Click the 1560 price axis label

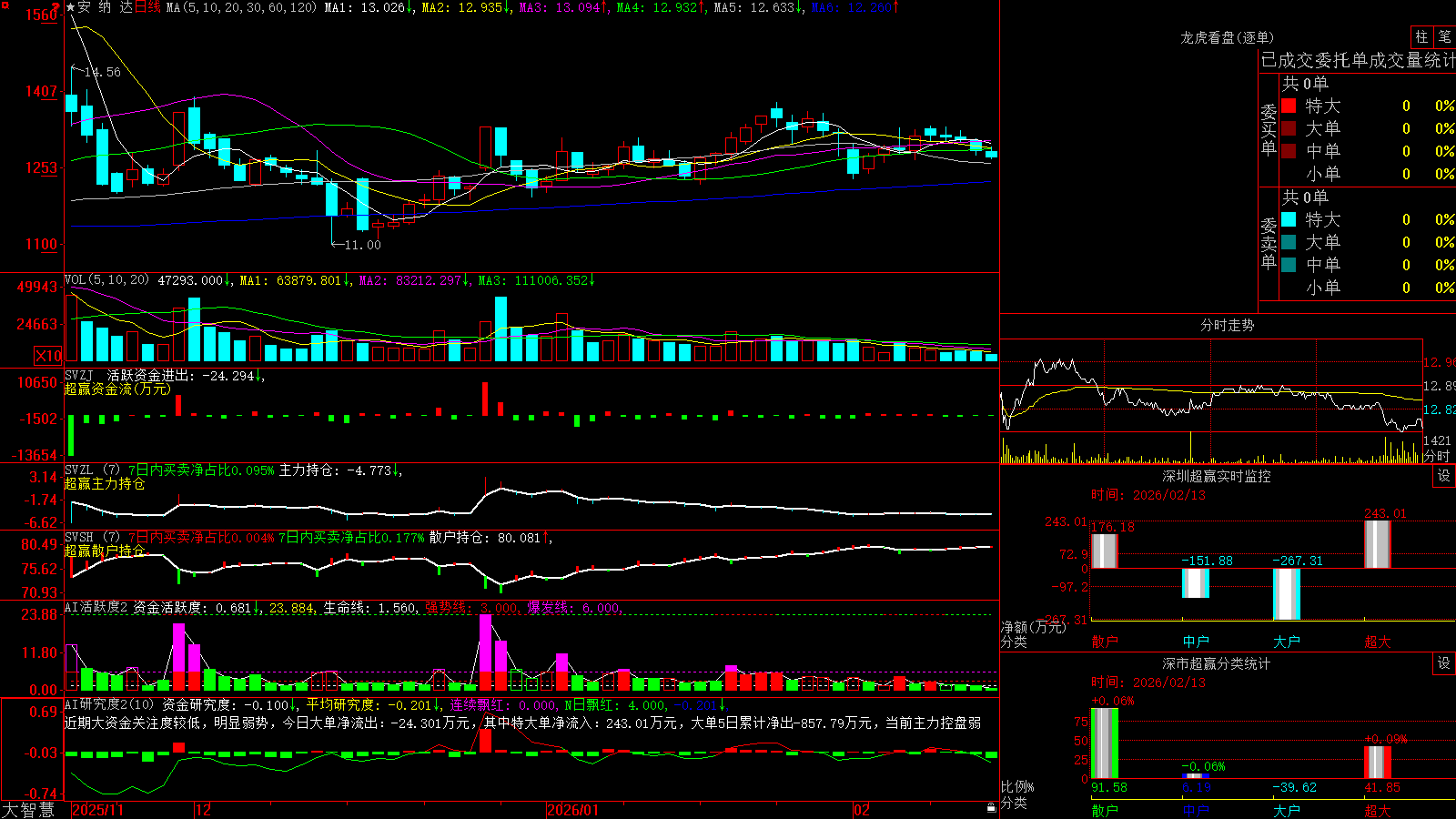(x=42, y=15)
